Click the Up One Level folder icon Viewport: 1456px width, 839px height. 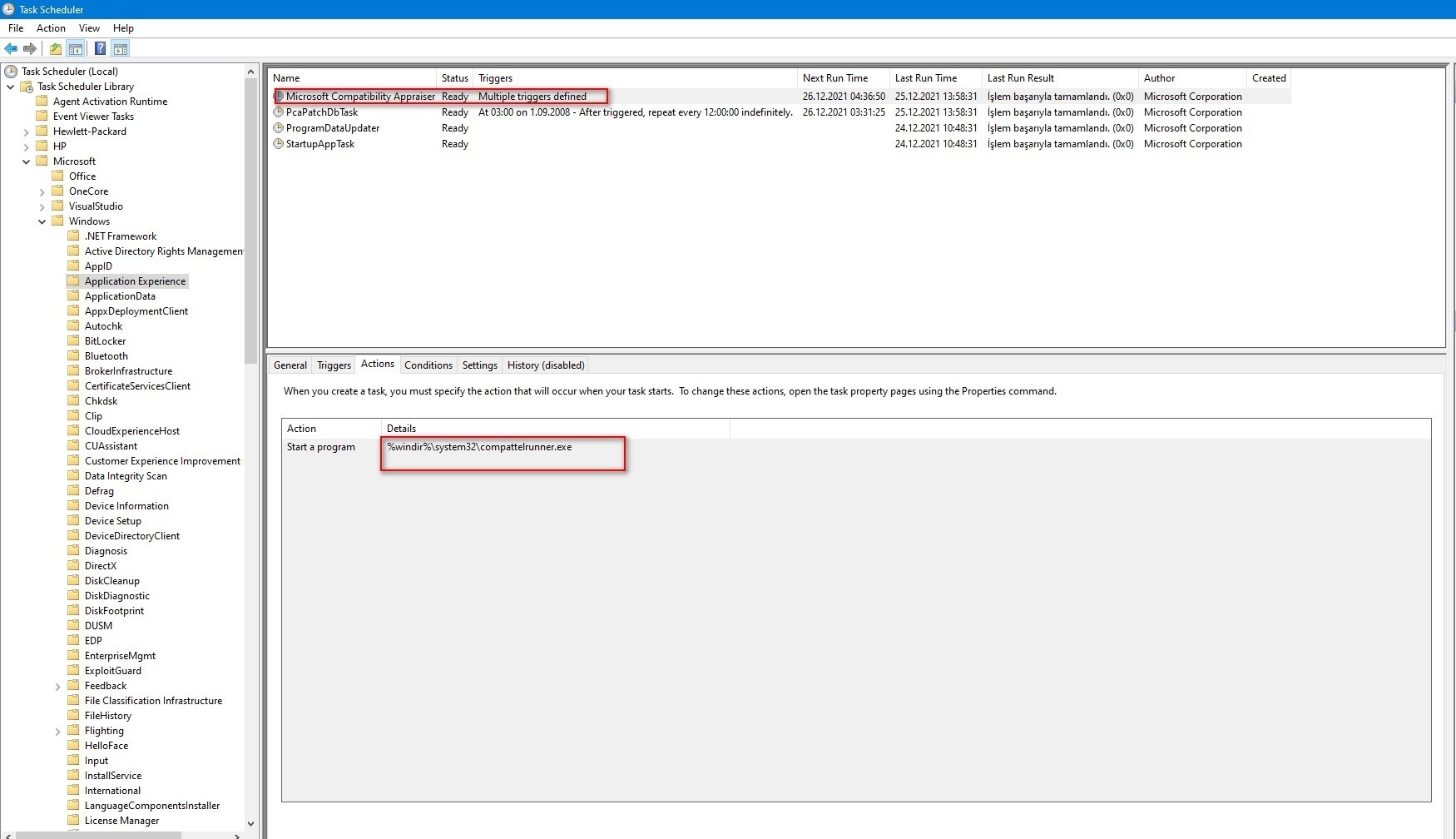pyautogui.click(x=55, y=49)
